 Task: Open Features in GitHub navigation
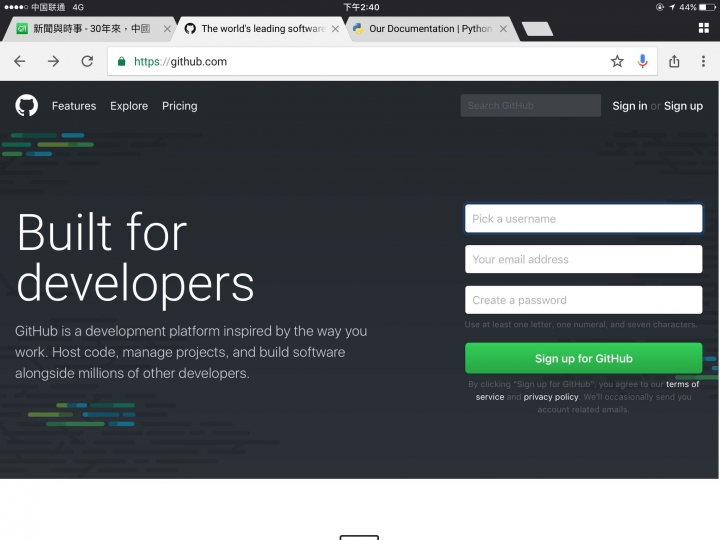tap(74, 106)
